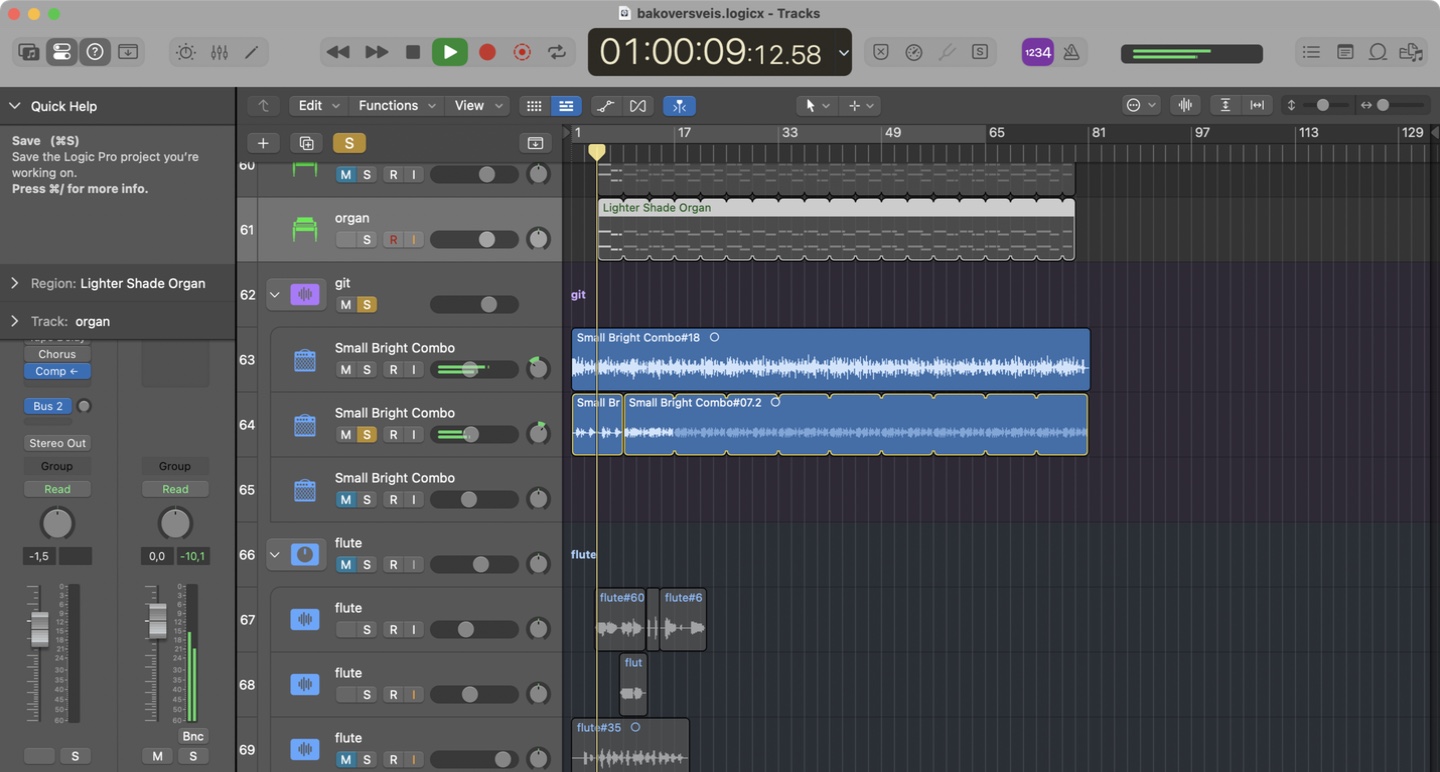Image resolution: width=1440 pixels, height=772 pixels.
Task: Click the Record button in the transport
Action: tap(487, 52)
